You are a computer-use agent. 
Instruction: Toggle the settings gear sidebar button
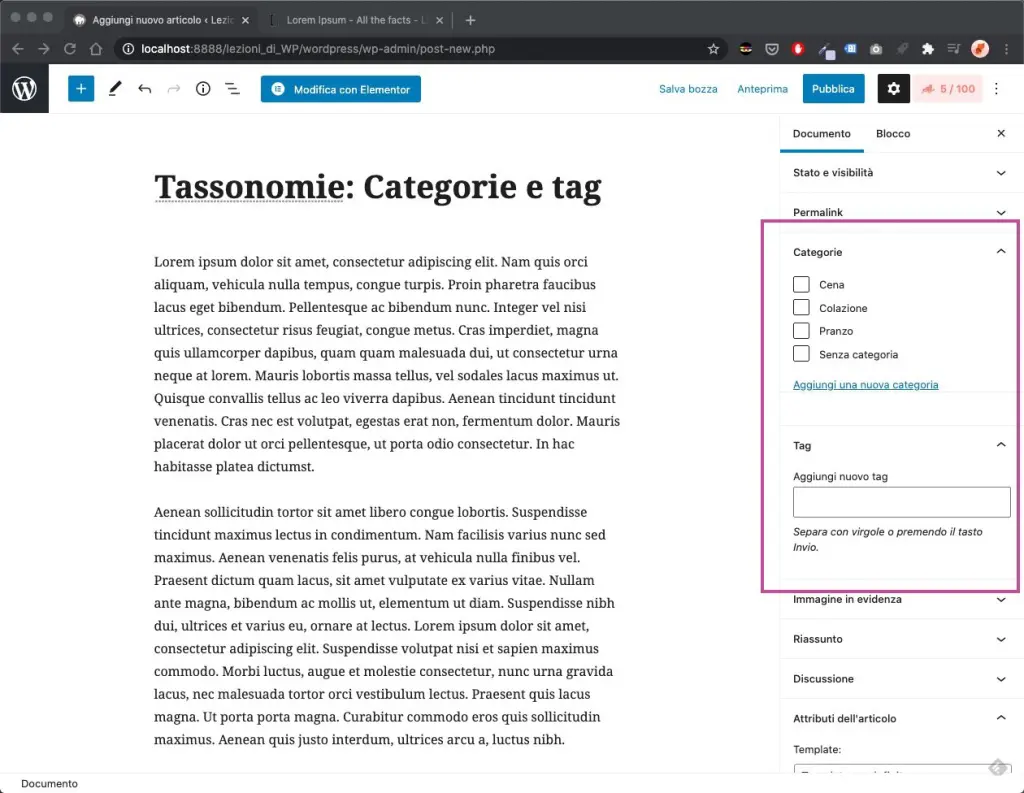(893, 89)
